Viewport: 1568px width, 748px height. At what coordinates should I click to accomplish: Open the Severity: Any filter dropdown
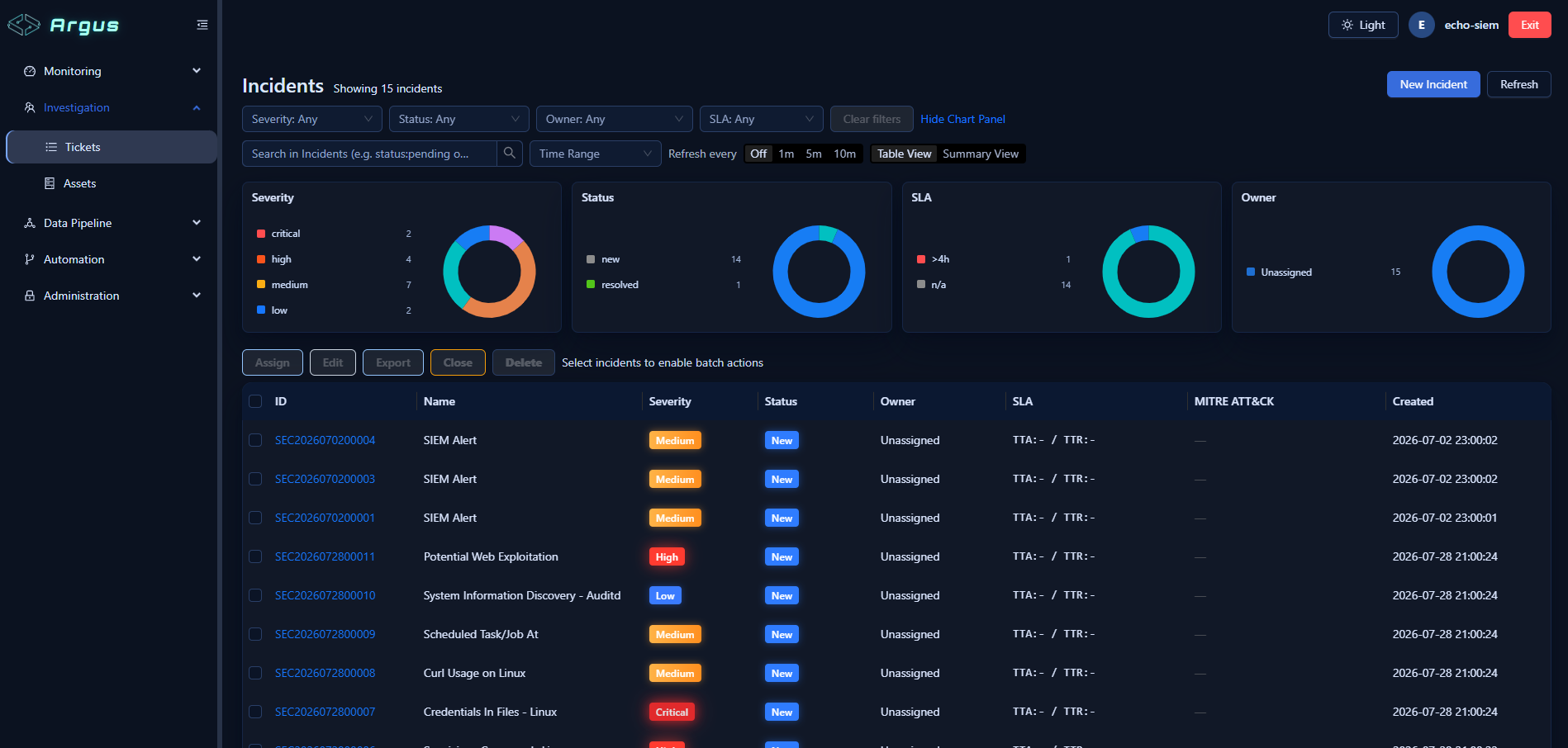[312, 119]
